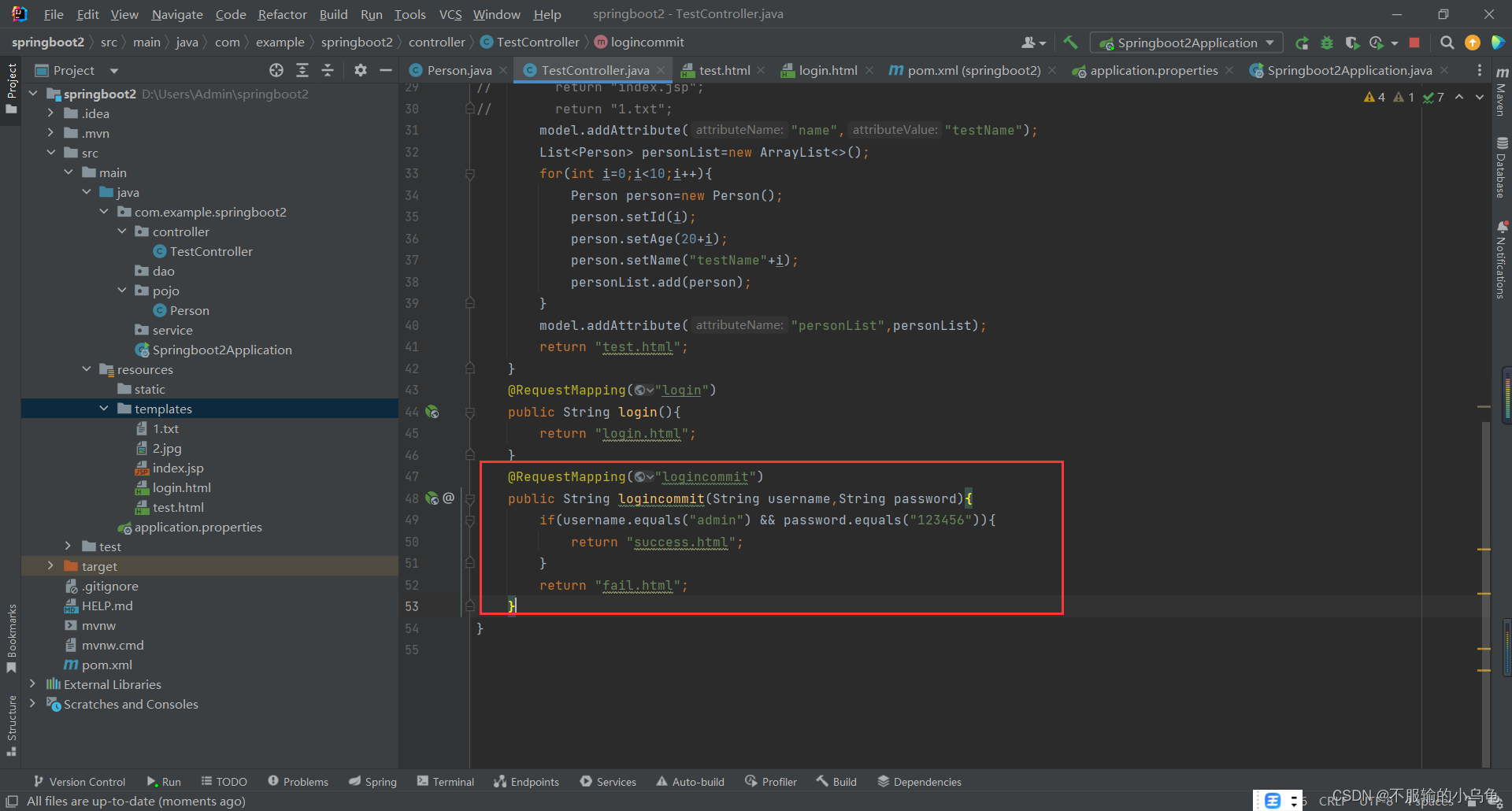Select application.properties in Project tree
1512x811 pixels.
click(198, 527)
